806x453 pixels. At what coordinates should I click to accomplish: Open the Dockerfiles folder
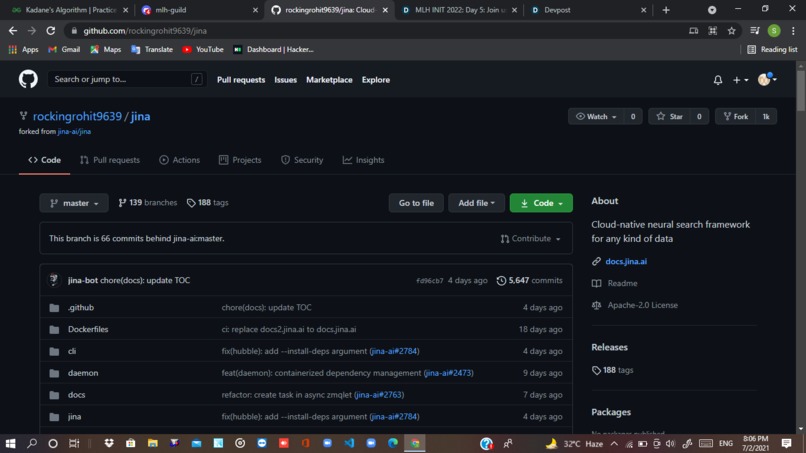pos(88,329)
